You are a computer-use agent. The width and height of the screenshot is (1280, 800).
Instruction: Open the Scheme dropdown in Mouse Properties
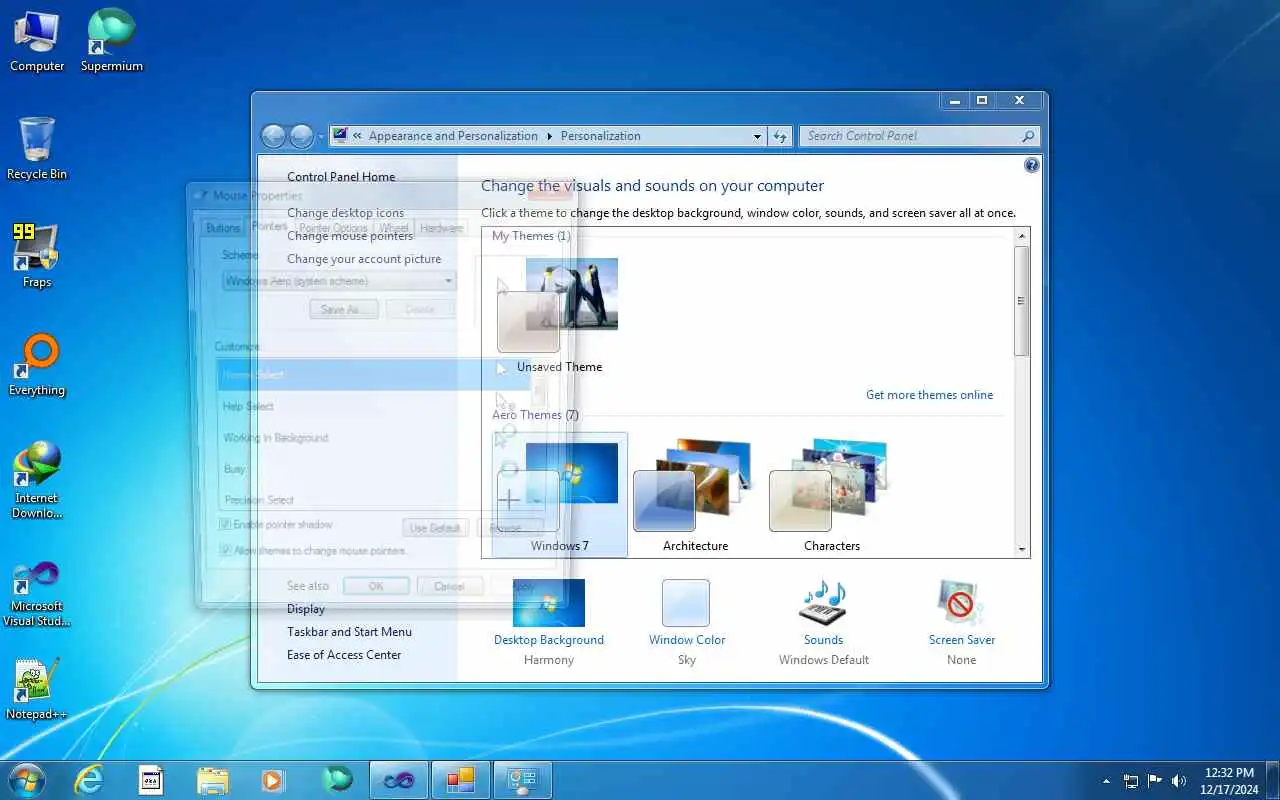[x=339, y=281]
